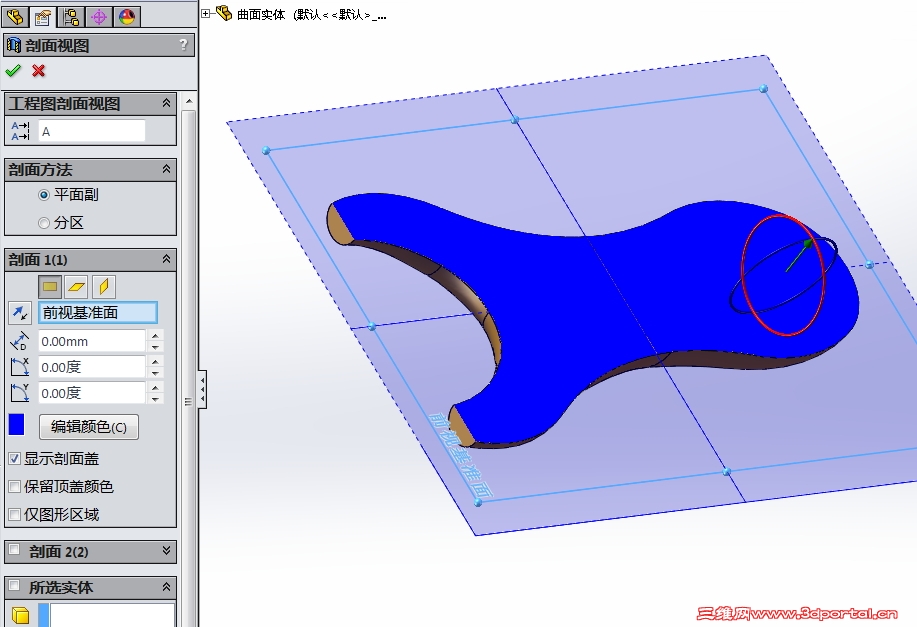The width and height of the screenshot is (917, 627).
Task: Open the DisplayManager color-sphere tab
Action: [127, 16]
